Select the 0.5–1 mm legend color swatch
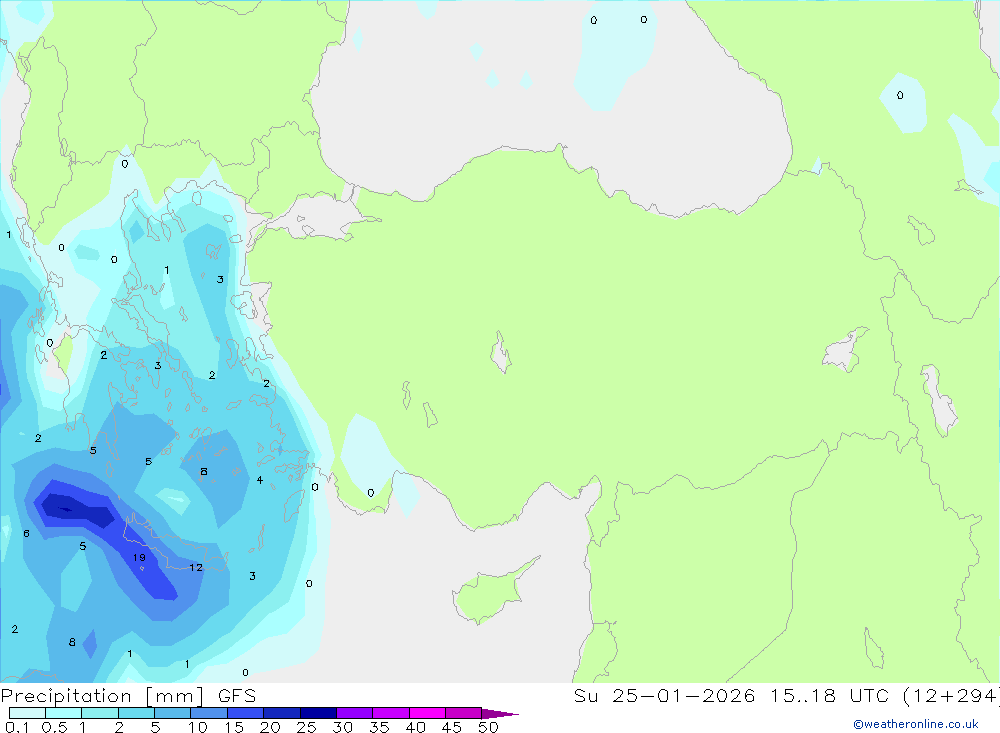1000x733 pixels. point(63,713)
